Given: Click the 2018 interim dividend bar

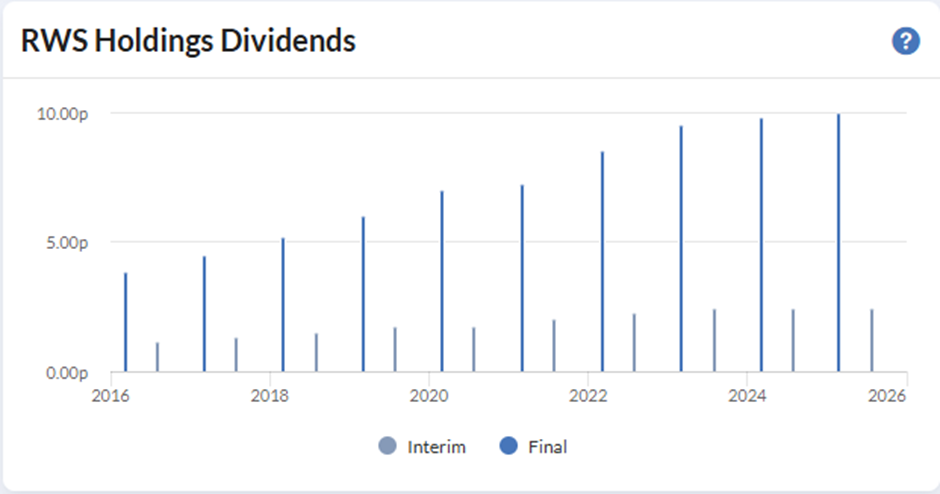Looking at the screenshot, I should 317,353.
